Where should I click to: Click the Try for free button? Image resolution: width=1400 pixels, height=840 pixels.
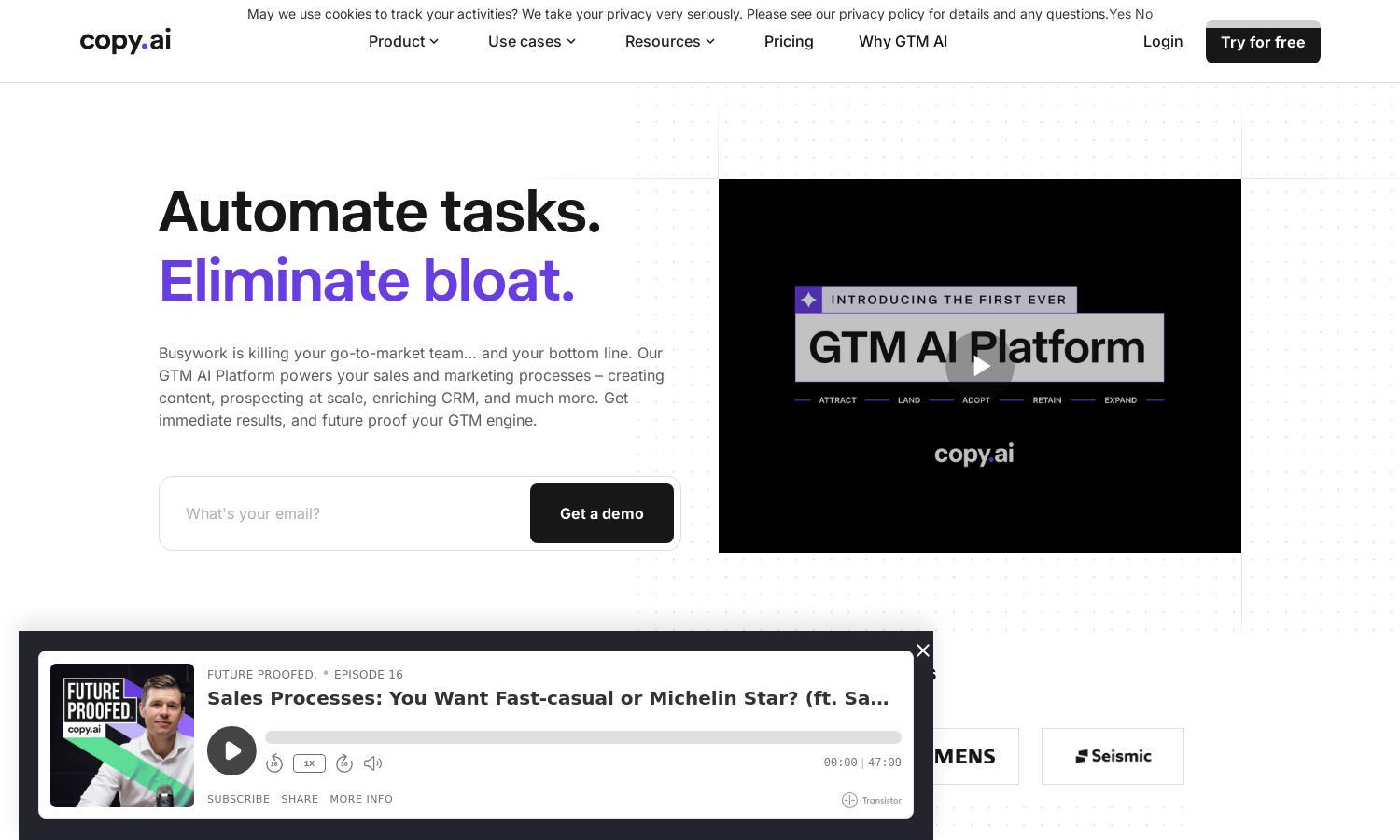pos(1263,42)
